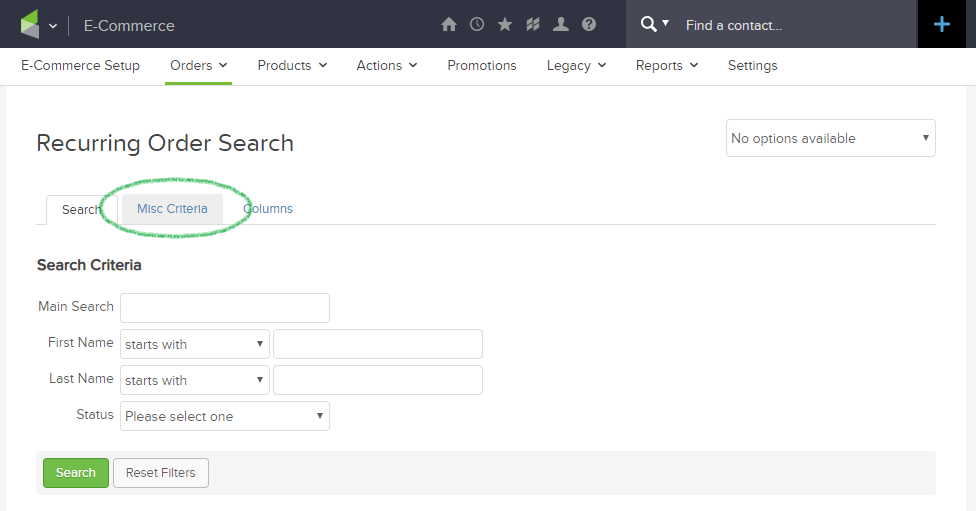Open E-Commerce Setup menu item
This screenshot has width=976, height=511.
80,65
